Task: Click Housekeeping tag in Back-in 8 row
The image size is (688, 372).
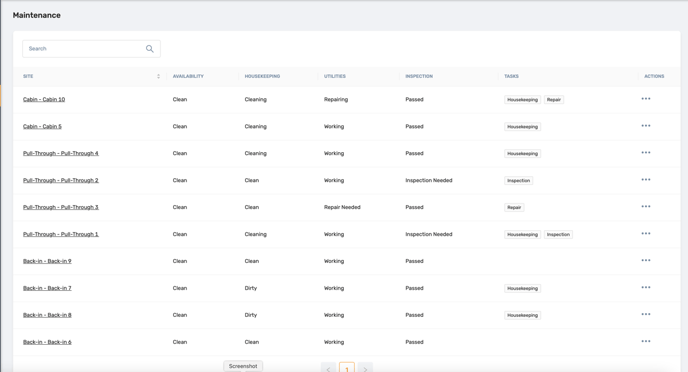Action: pyautogui.click(x=522, y=315)
